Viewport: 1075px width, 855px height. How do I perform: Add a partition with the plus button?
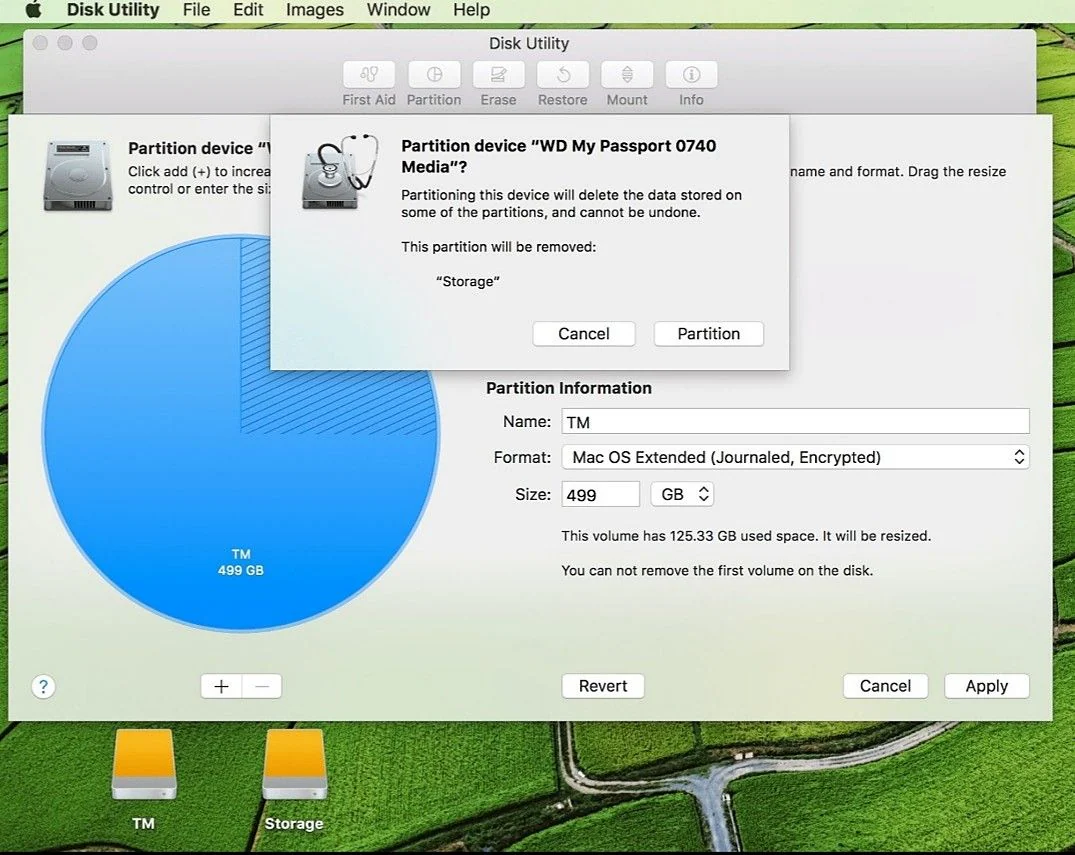(x=221, y=686)
